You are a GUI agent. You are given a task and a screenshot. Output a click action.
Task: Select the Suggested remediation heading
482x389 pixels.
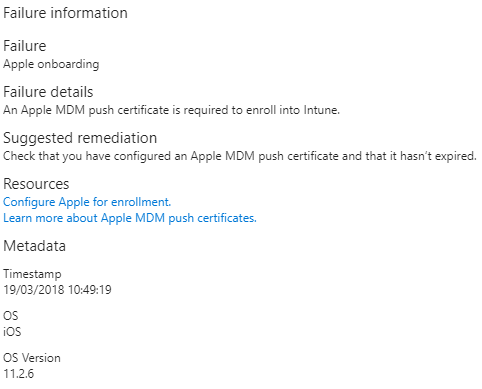[80, 138]
